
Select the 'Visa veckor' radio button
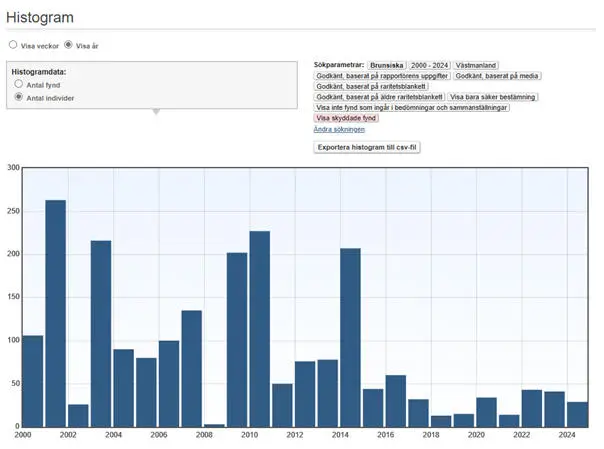[x=13, y=45]
